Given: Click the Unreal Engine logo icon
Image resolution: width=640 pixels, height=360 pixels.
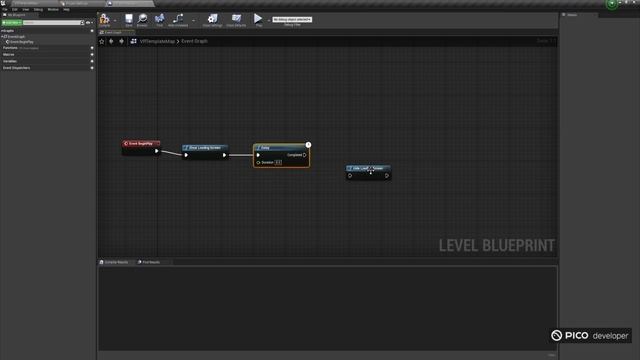Looking at the screenshot, I should coord(3,3).
